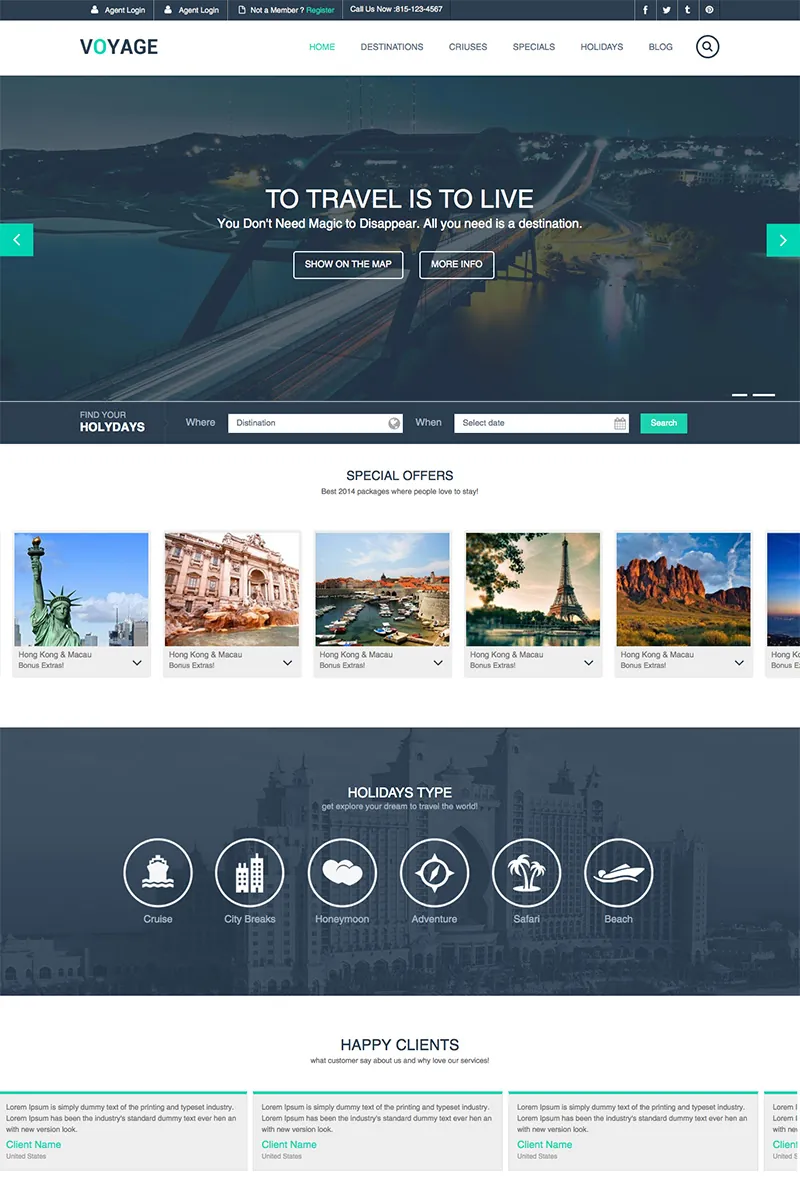Open the Statue of Liberty offer photo

[82, 589]
